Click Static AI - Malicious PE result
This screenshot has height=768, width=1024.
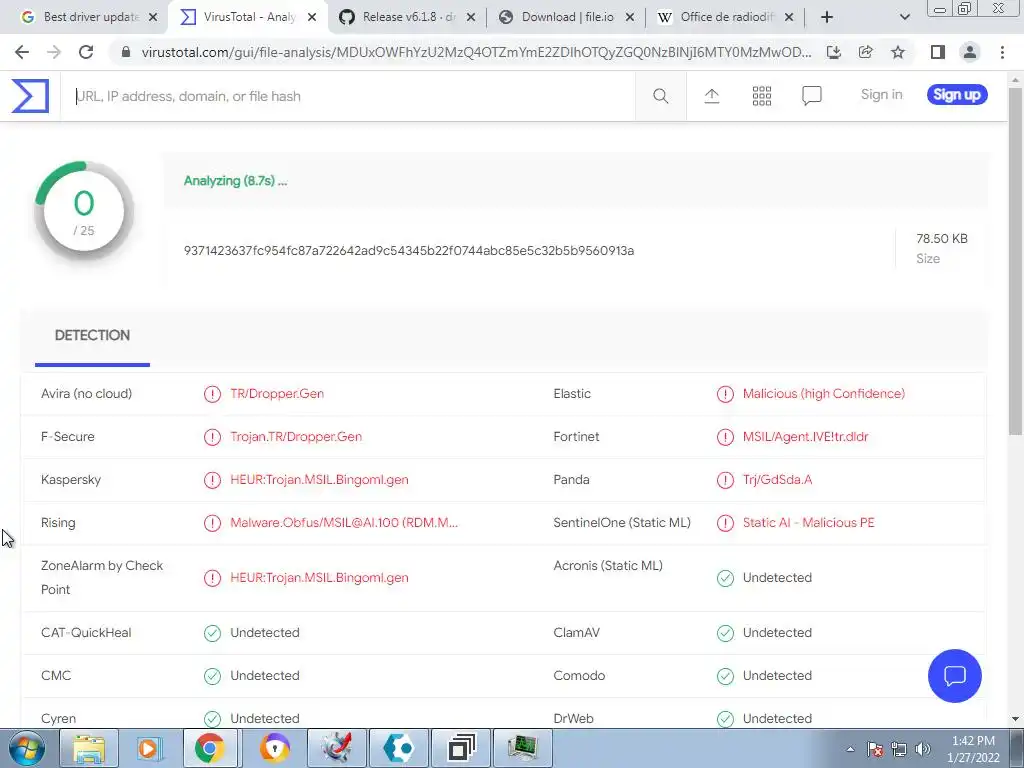point(808,523)
